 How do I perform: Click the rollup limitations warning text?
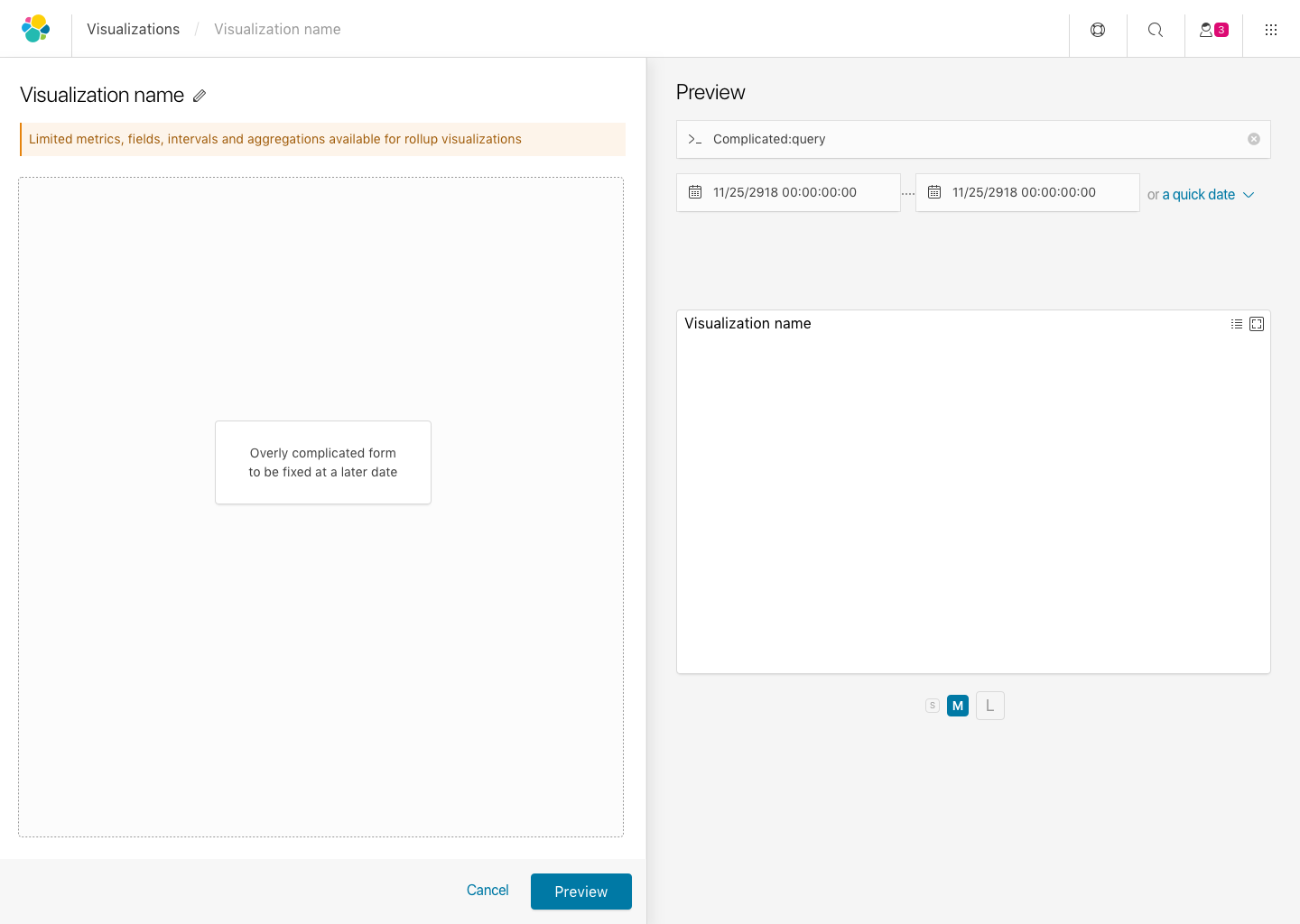click(275, 139)
